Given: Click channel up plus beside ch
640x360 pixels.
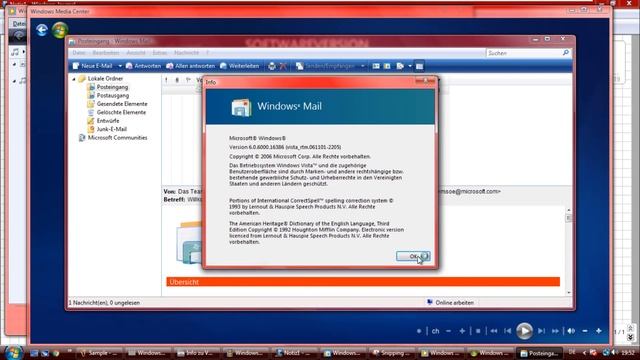Looking at the screenshot, I should (462, 331).
